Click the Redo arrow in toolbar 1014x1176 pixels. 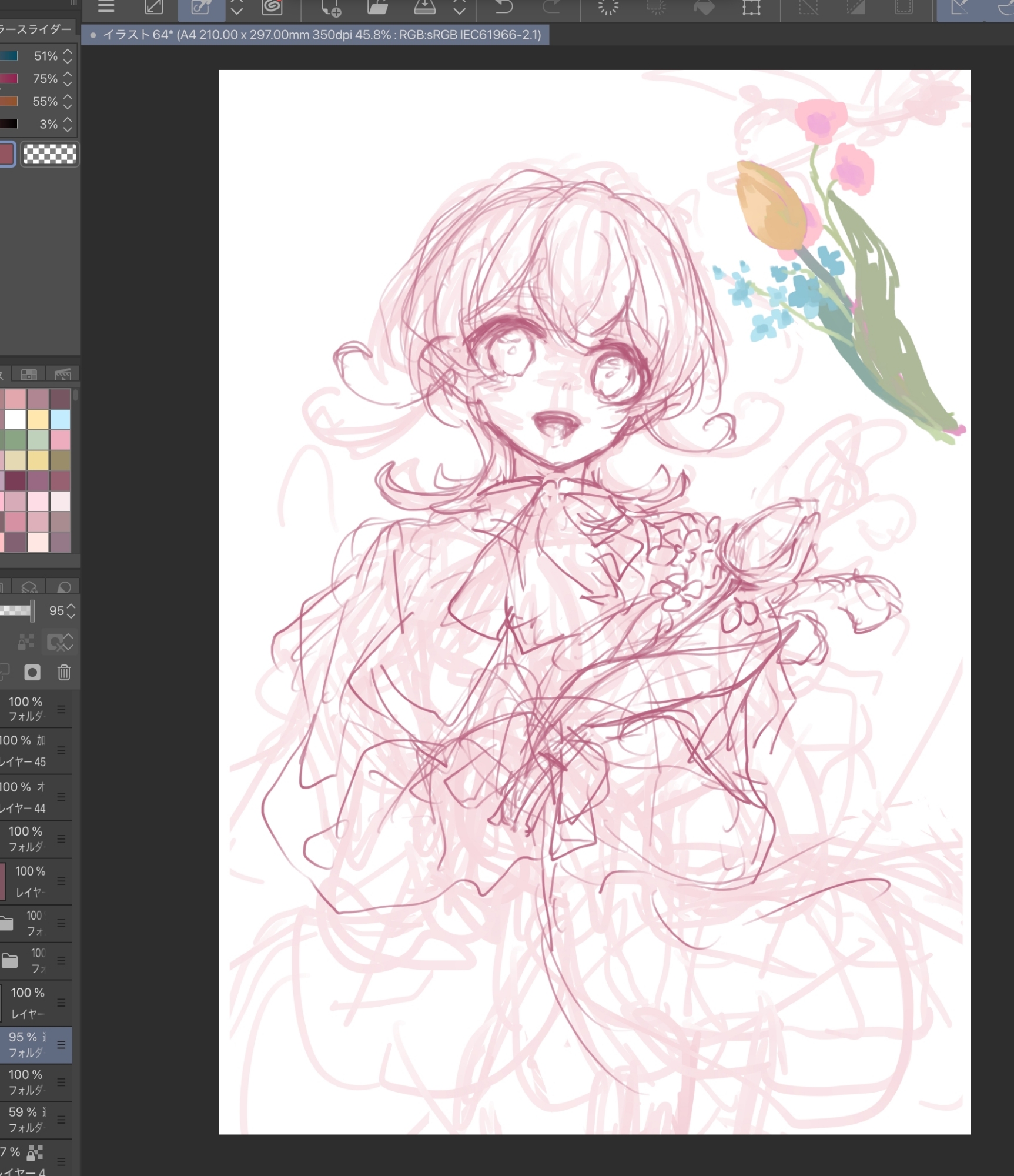551,7
